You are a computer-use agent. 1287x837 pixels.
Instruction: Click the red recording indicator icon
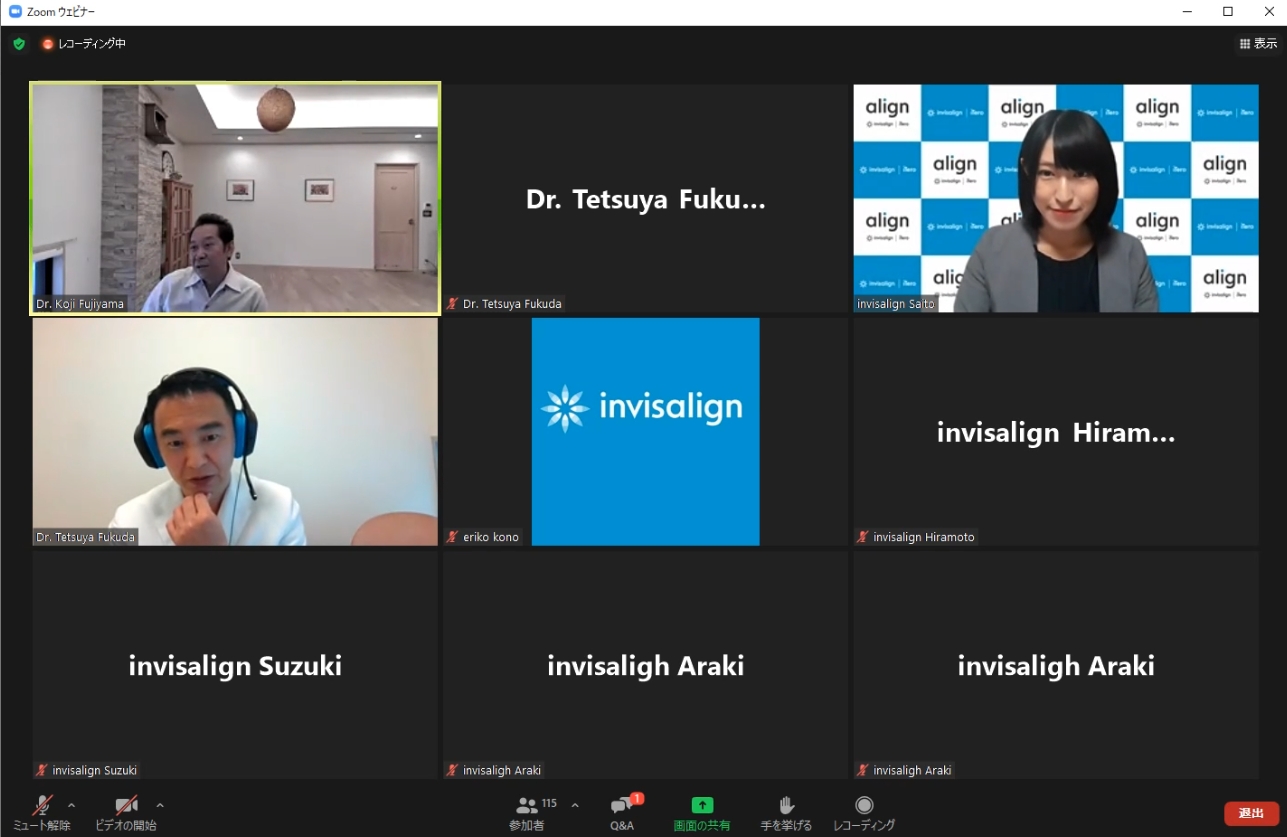(47, 44)
